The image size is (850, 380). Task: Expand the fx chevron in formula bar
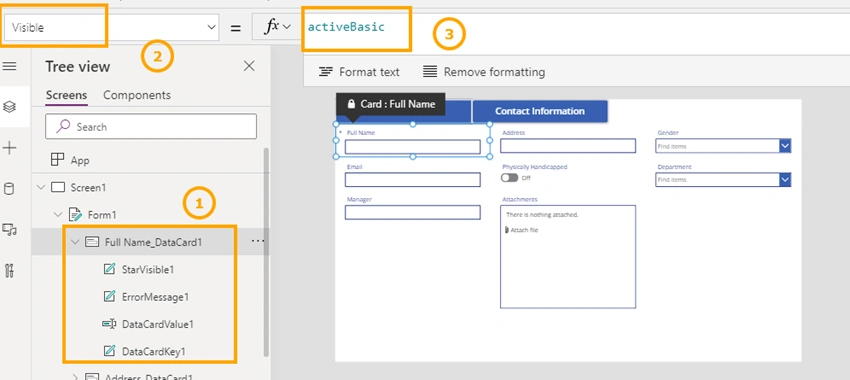(x=287, y=27)
